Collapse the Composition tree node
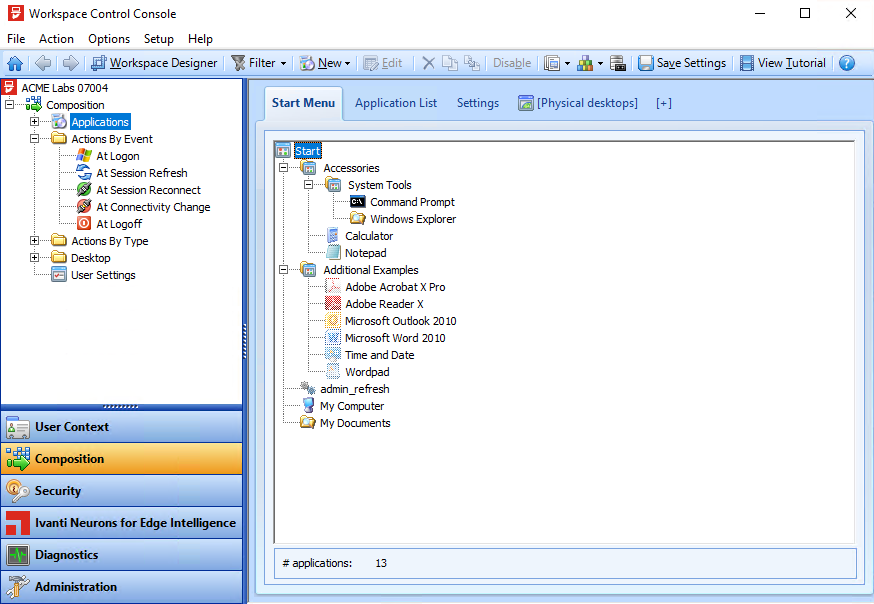874x604 pixels. (9, 104)
